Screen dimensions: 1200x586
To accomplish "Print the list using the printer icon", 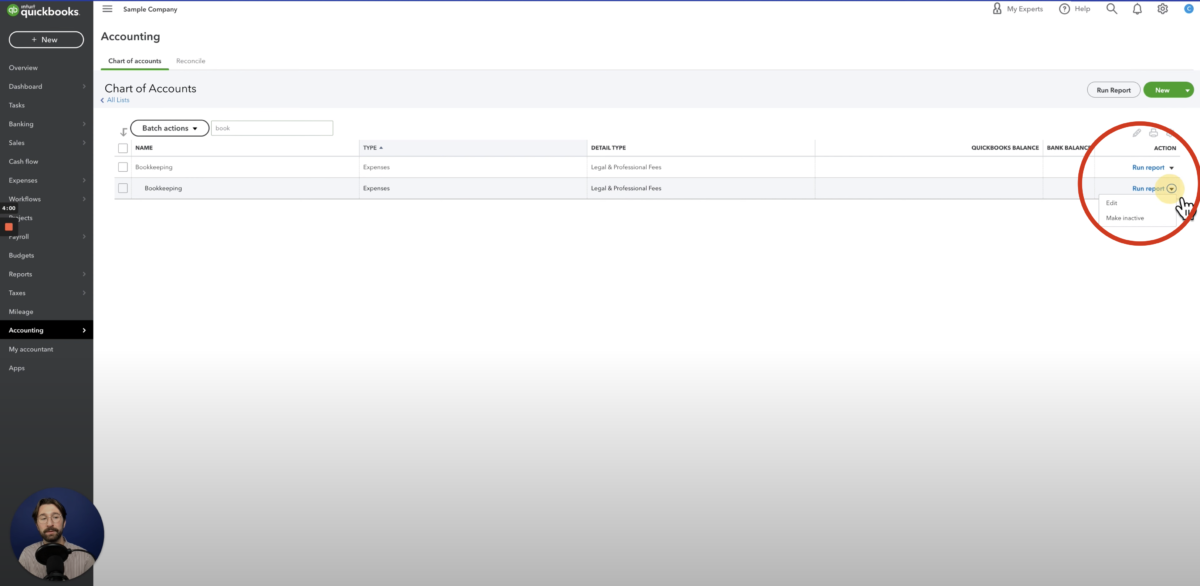I will [x=1153, y=132].
